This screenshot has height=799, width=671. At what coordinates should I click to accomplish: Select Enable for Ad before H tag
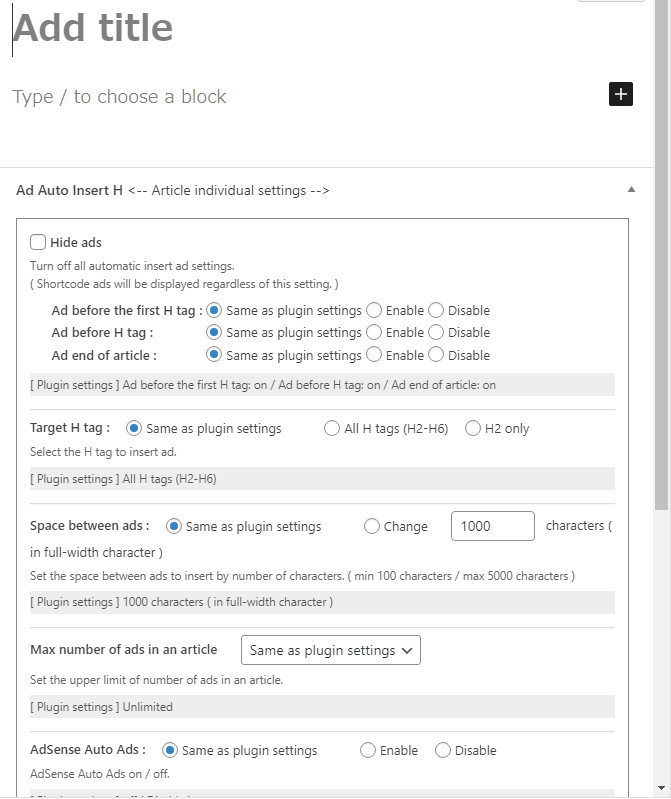374,332
